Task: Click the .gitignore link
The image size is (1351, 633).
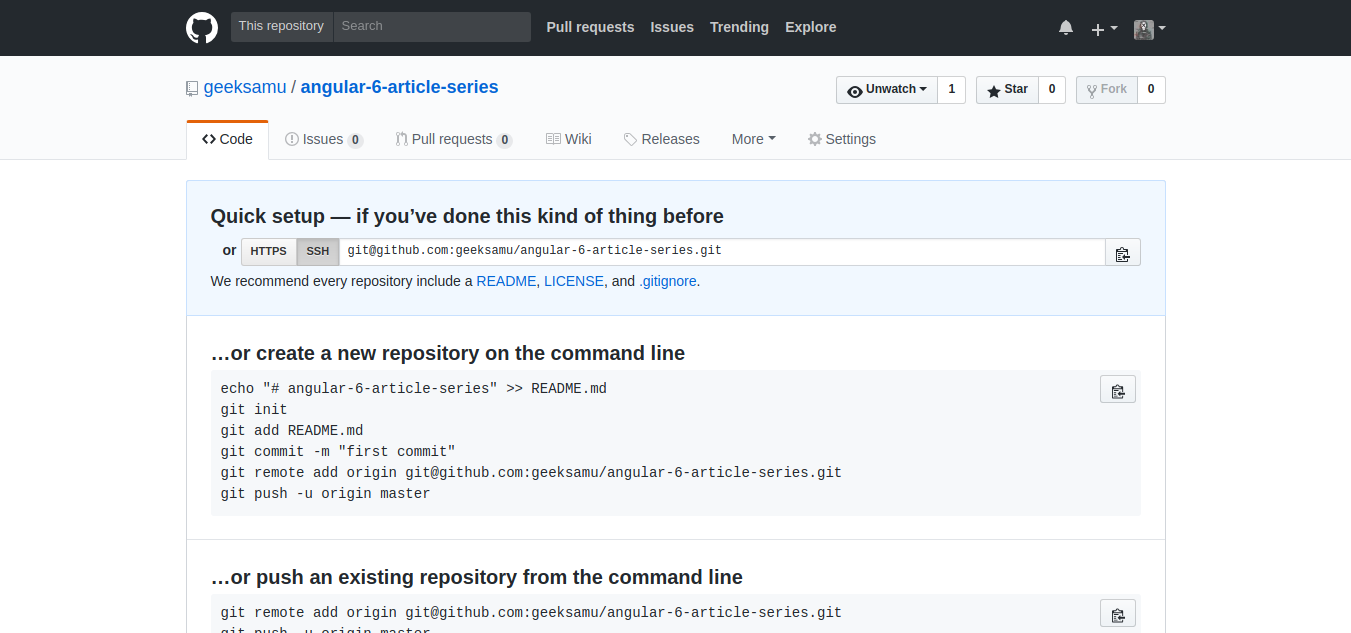Action: tap(668, 281)
